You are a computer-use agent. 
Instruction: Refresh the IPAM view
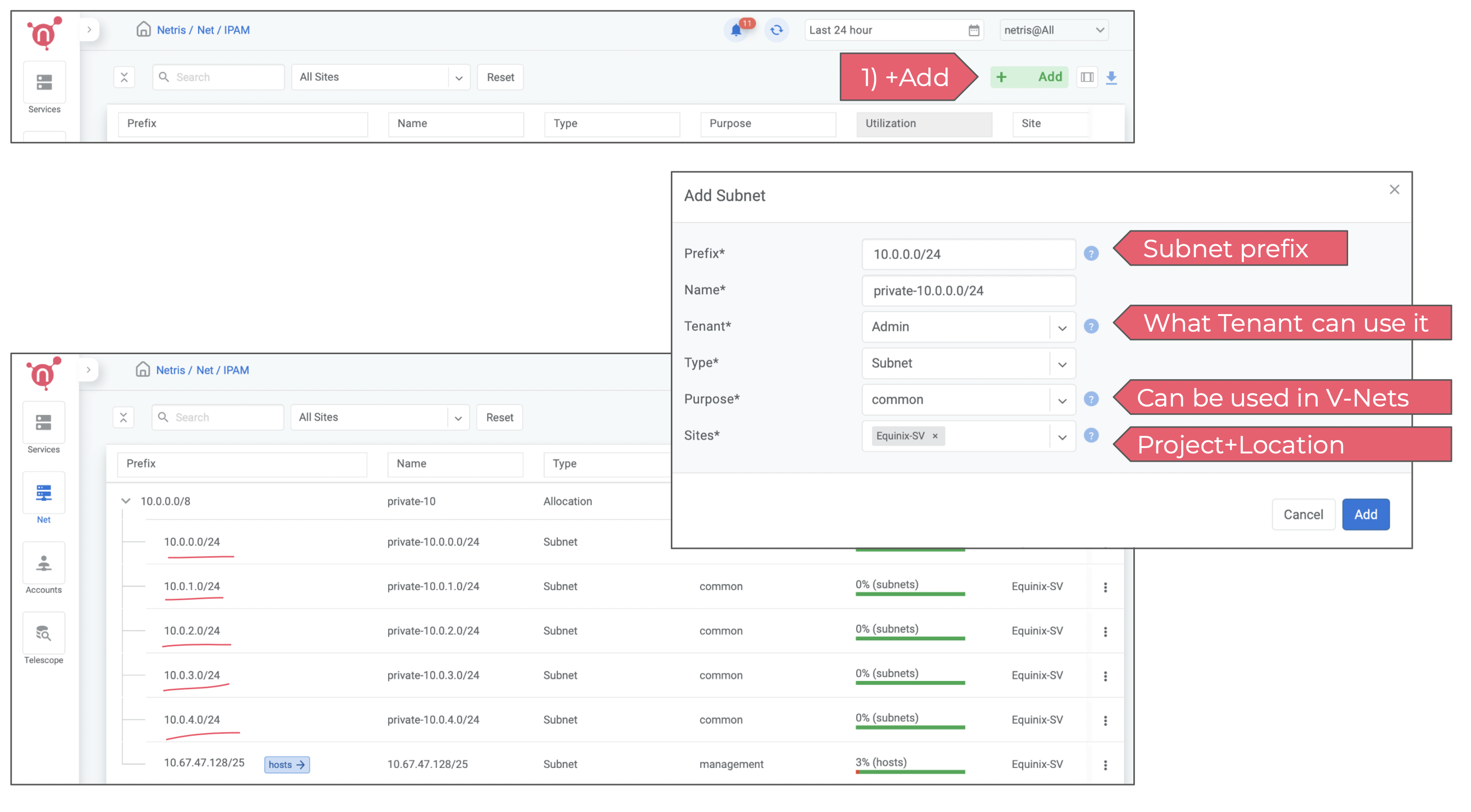point(777,30)
